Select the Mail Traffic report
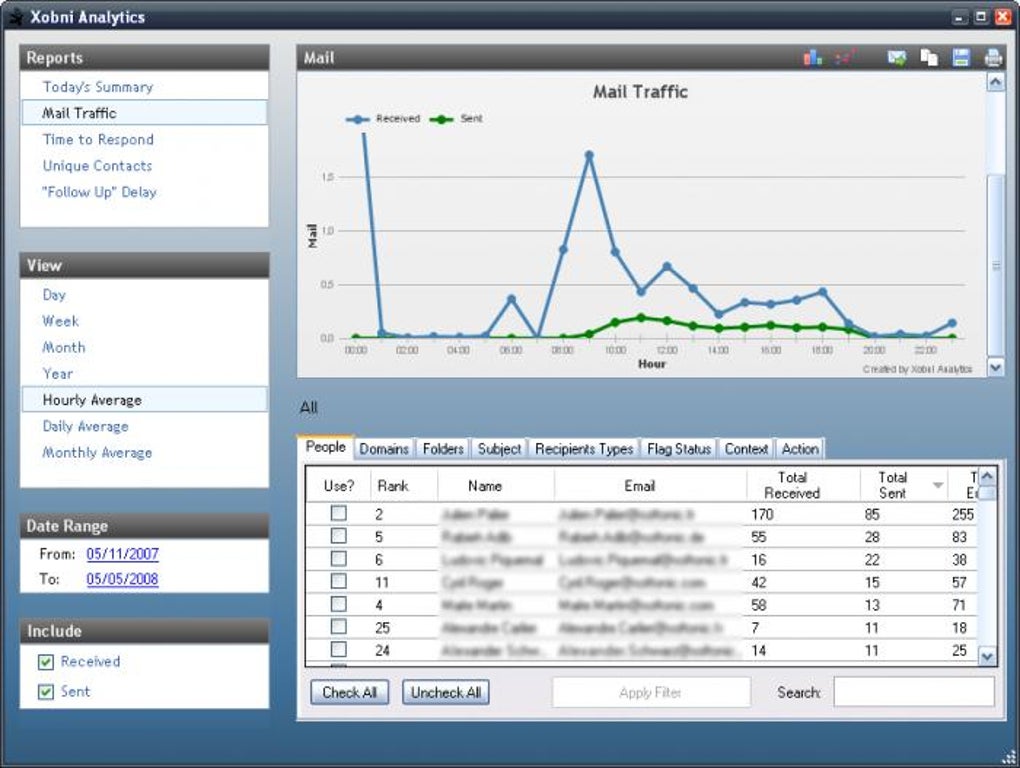The width and height of the screenshot is (1020, 768). click(x=144, y=113)
